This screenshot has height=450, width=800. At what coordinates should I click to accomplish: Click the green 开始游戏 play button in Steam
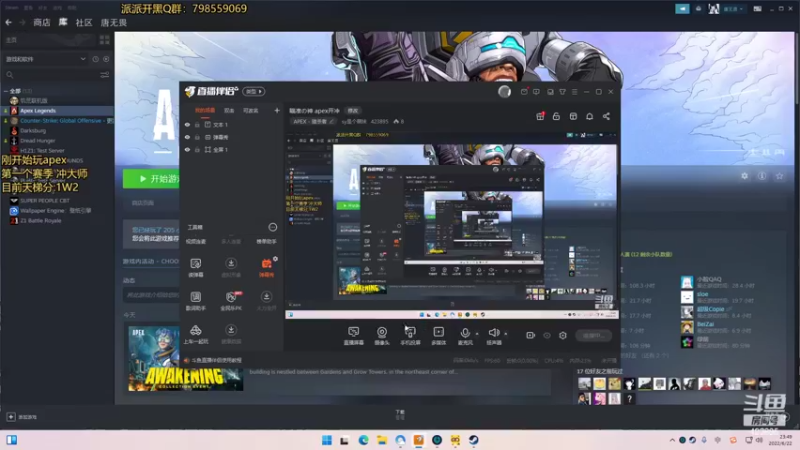pos(152,179)
